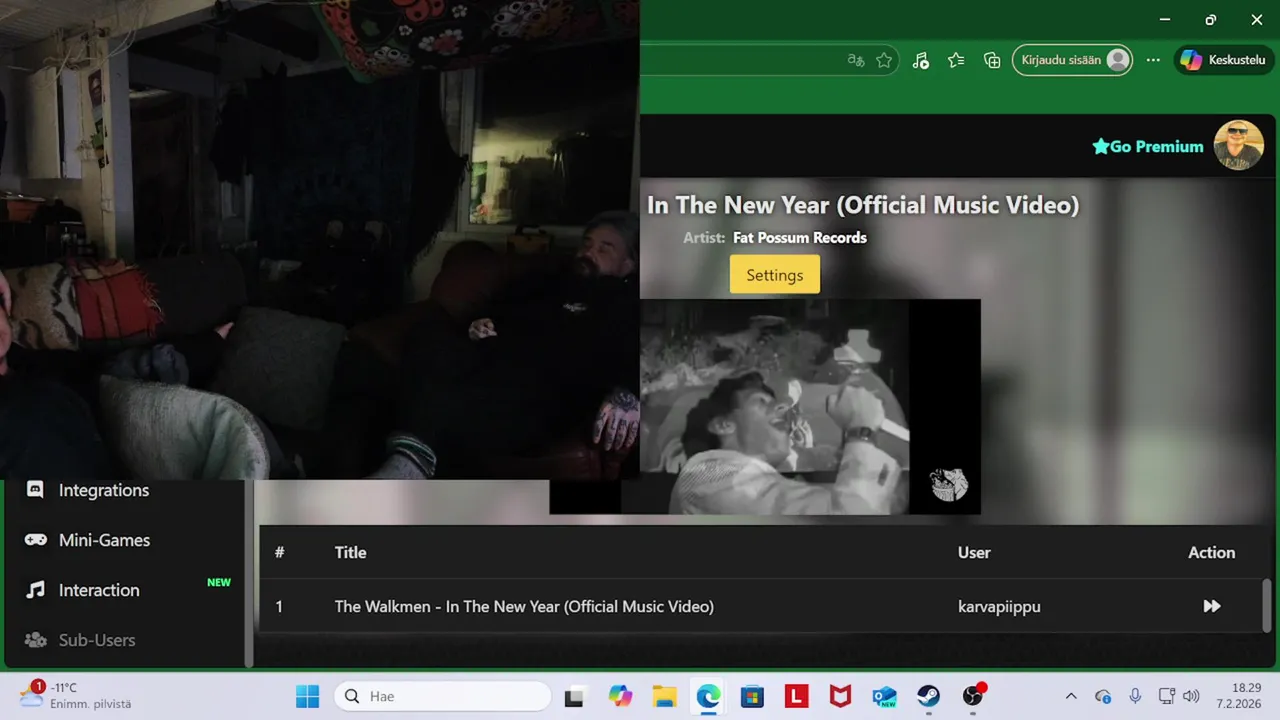Click the queue table vertical scrollbar
The image size is (1280, 720).
[x=1267, y=605]
